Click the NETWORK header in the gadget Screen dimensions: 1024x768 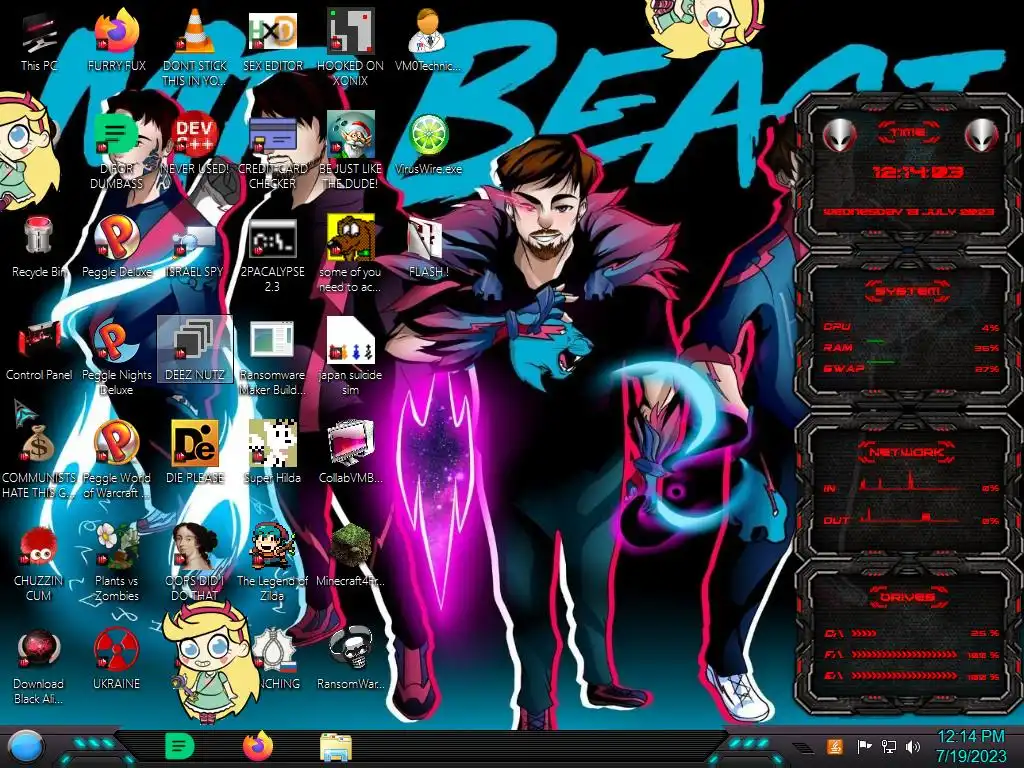906,451
